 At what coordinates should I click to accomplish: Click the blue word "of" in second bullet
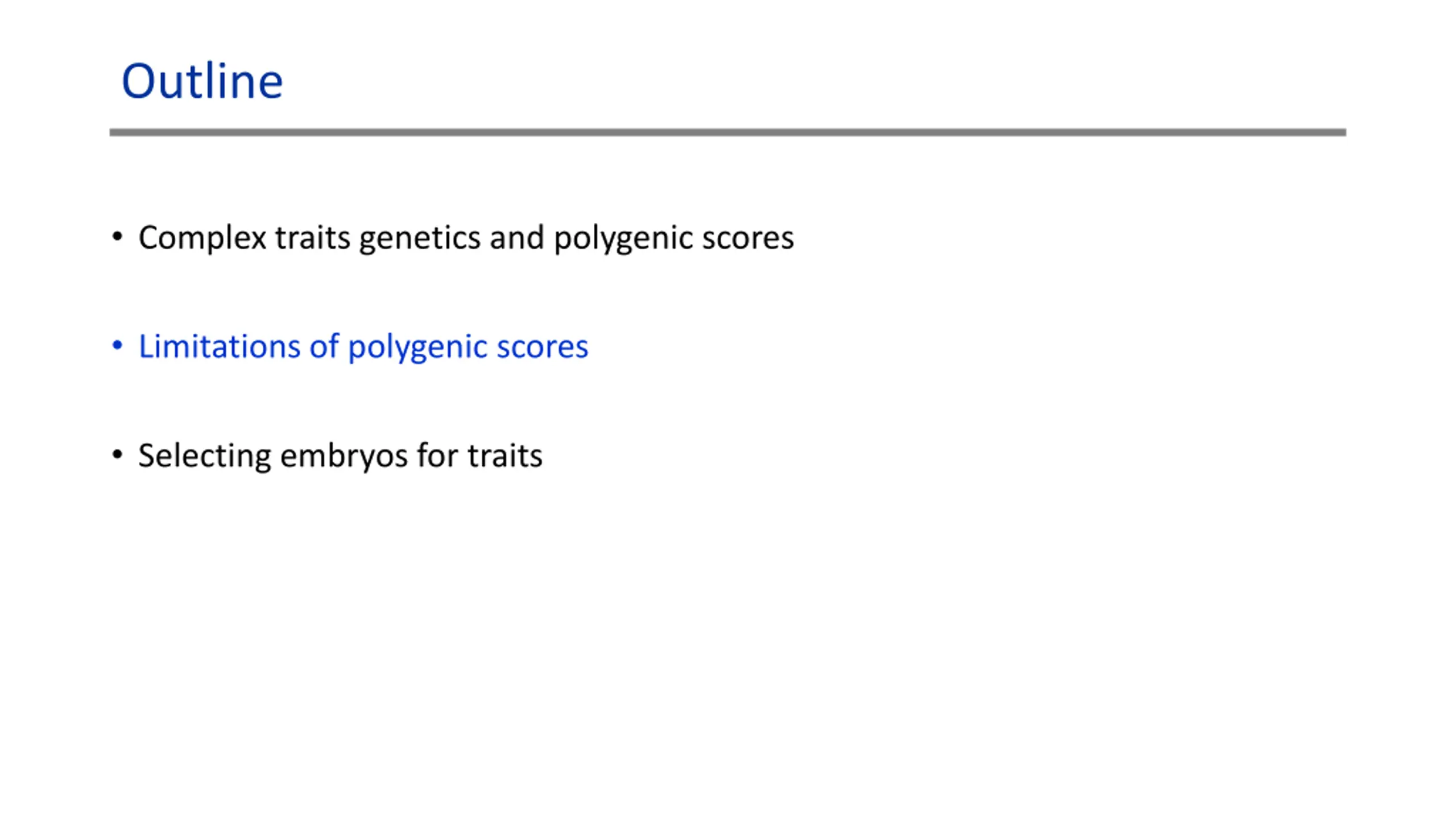click(324, 346)
